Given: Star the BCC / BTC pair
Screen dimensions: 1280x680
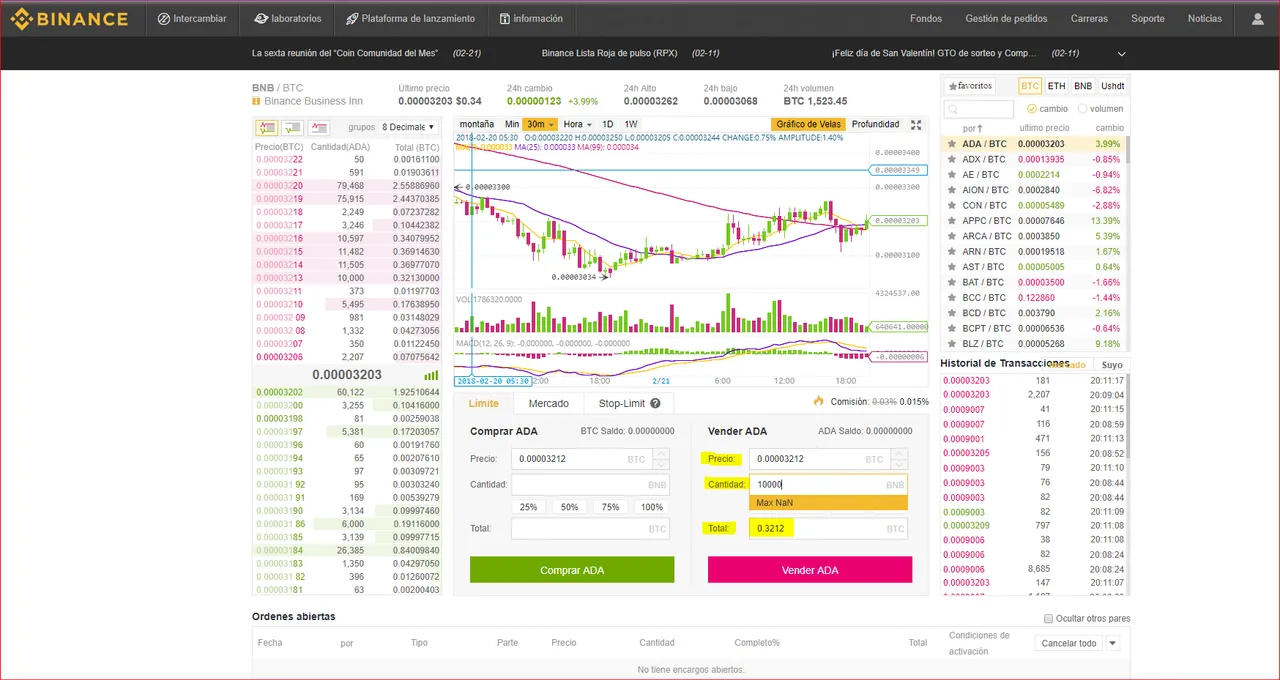Looking at the screenshot, I should 953,298.
